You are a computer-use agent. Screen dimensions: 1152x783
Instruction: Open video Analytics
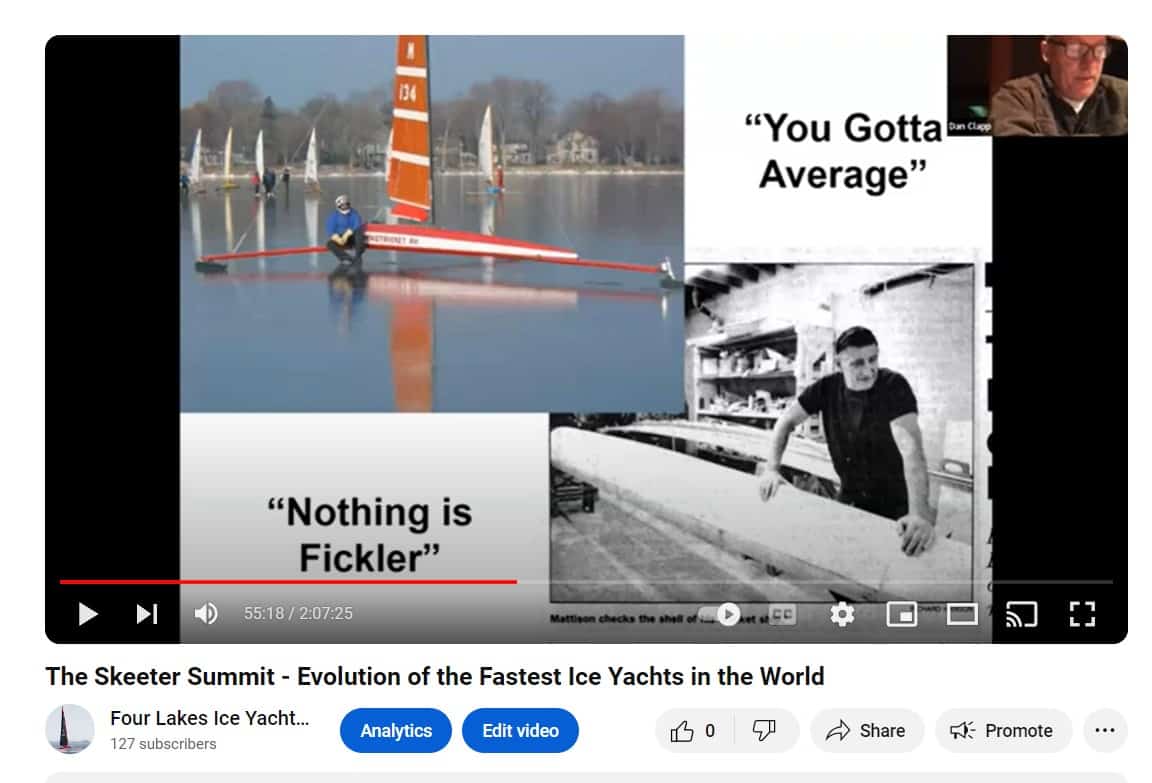coord(395,731)
